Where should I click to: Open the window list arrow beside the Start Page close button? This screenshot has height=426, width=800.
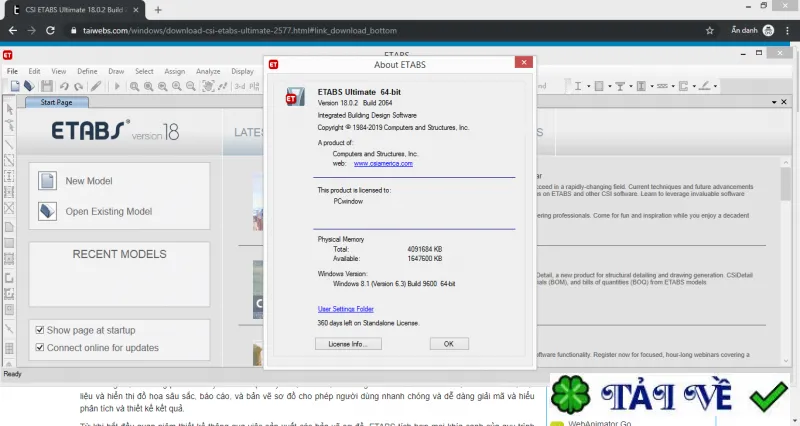coord(774,103)
